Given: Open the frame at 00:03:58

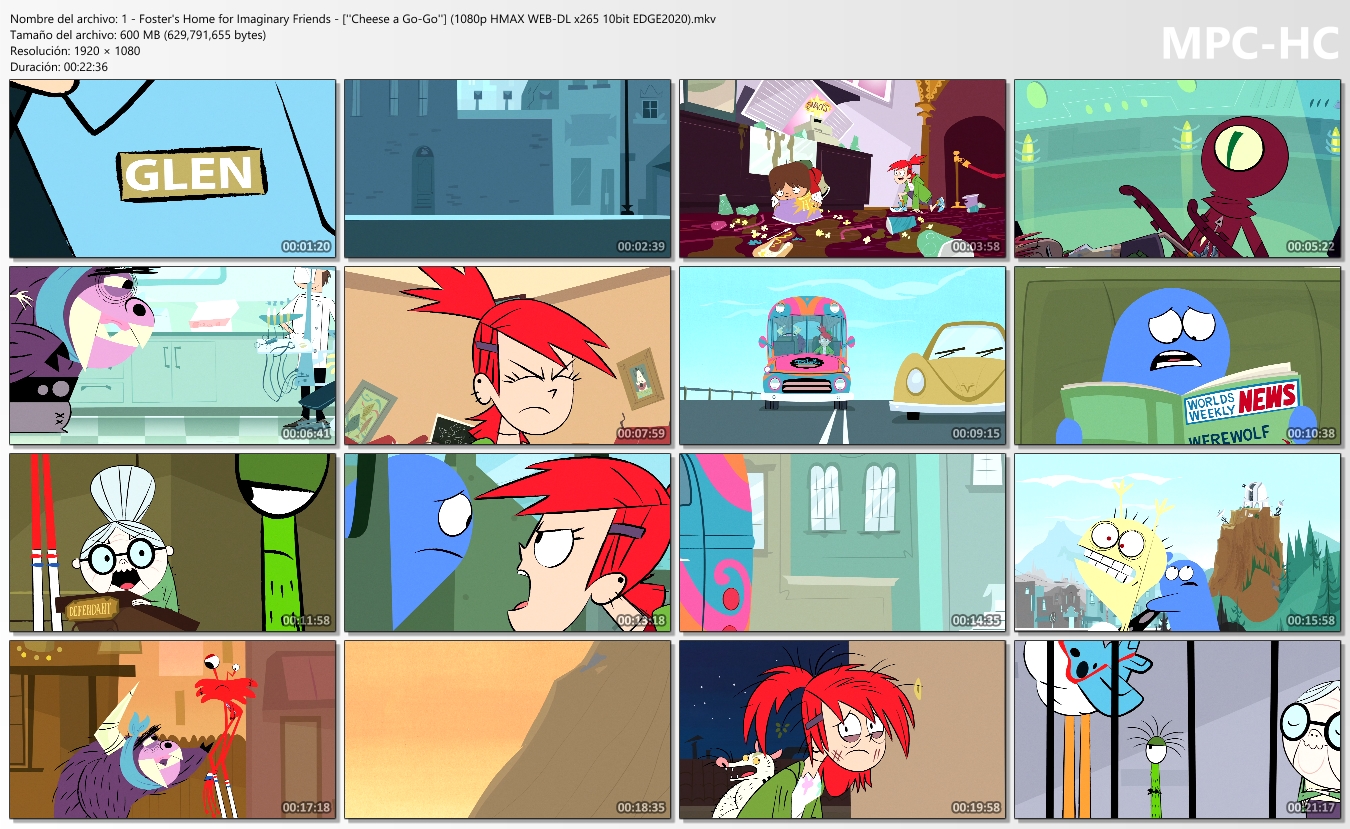Looking at the screenshot, I should point(843,169).
